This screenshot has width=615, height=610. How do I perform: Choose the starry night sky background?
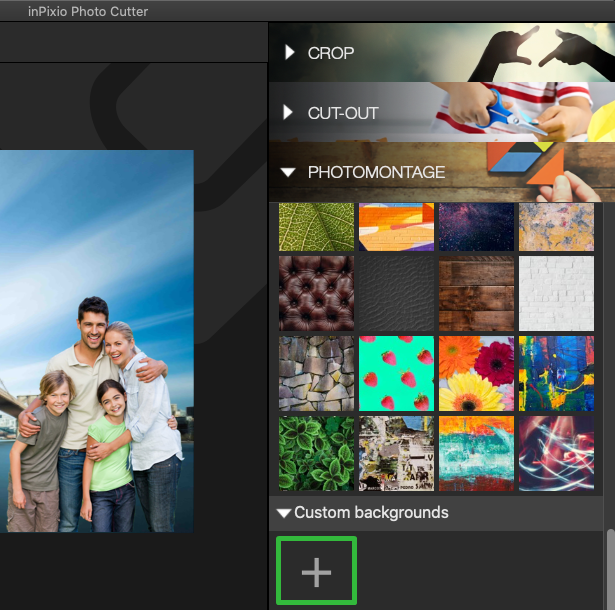[x=477, y=227]
